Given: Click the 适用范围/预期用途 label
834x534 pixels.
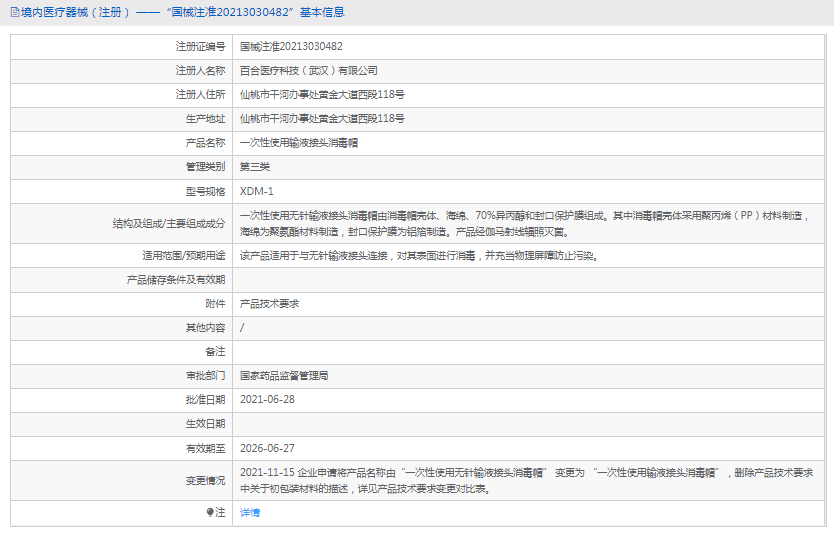Looking at the screenshot, I should 184,256.
